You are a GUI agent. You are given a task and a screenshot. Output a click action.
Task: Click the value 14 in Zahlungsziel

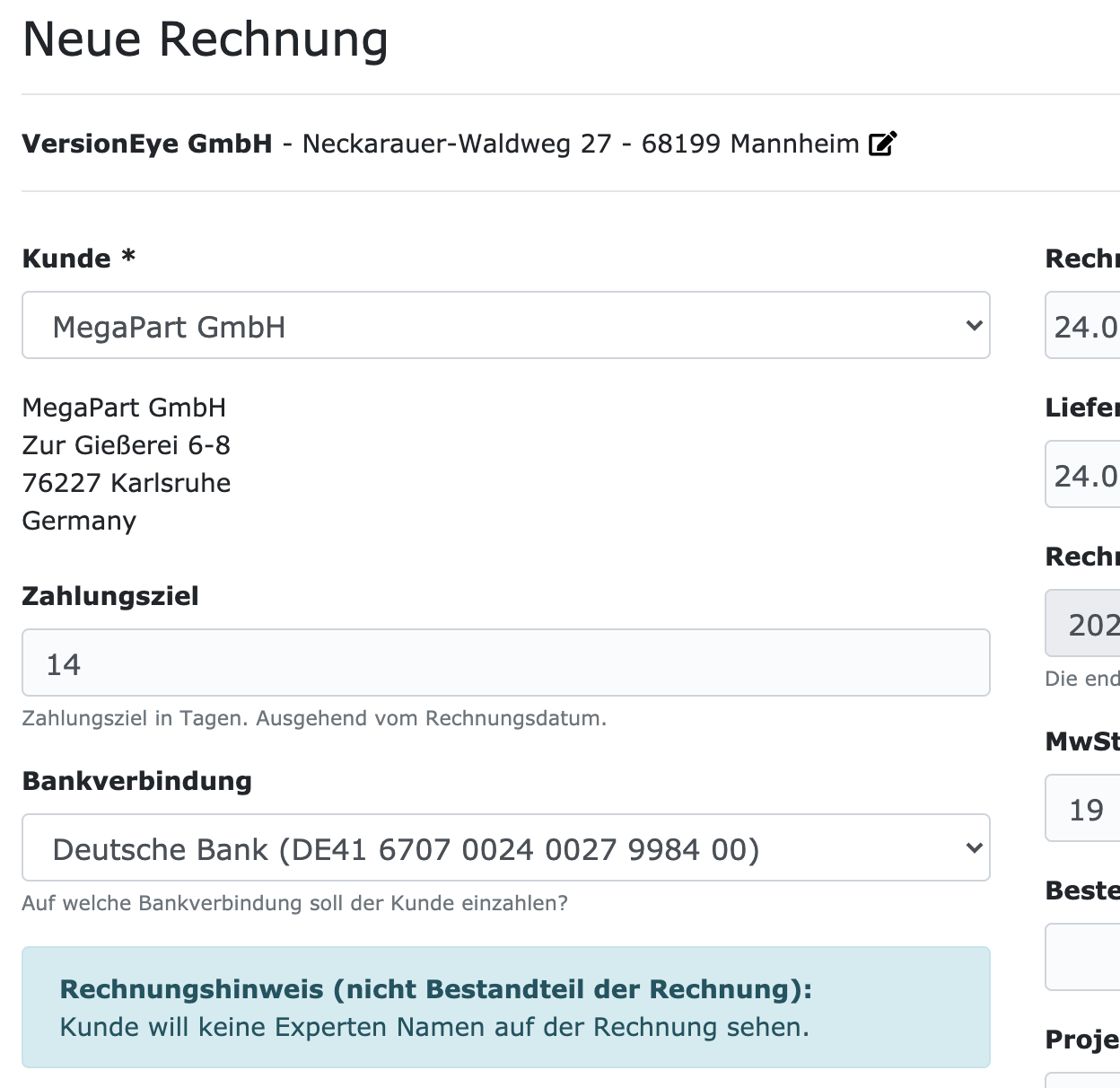point(63,662)
